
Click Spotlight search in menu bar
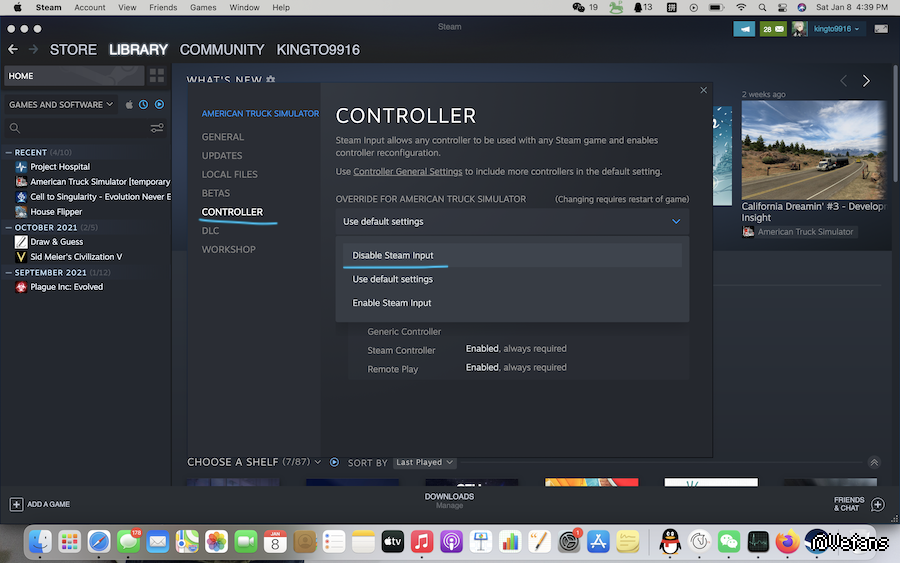[762, 7]
